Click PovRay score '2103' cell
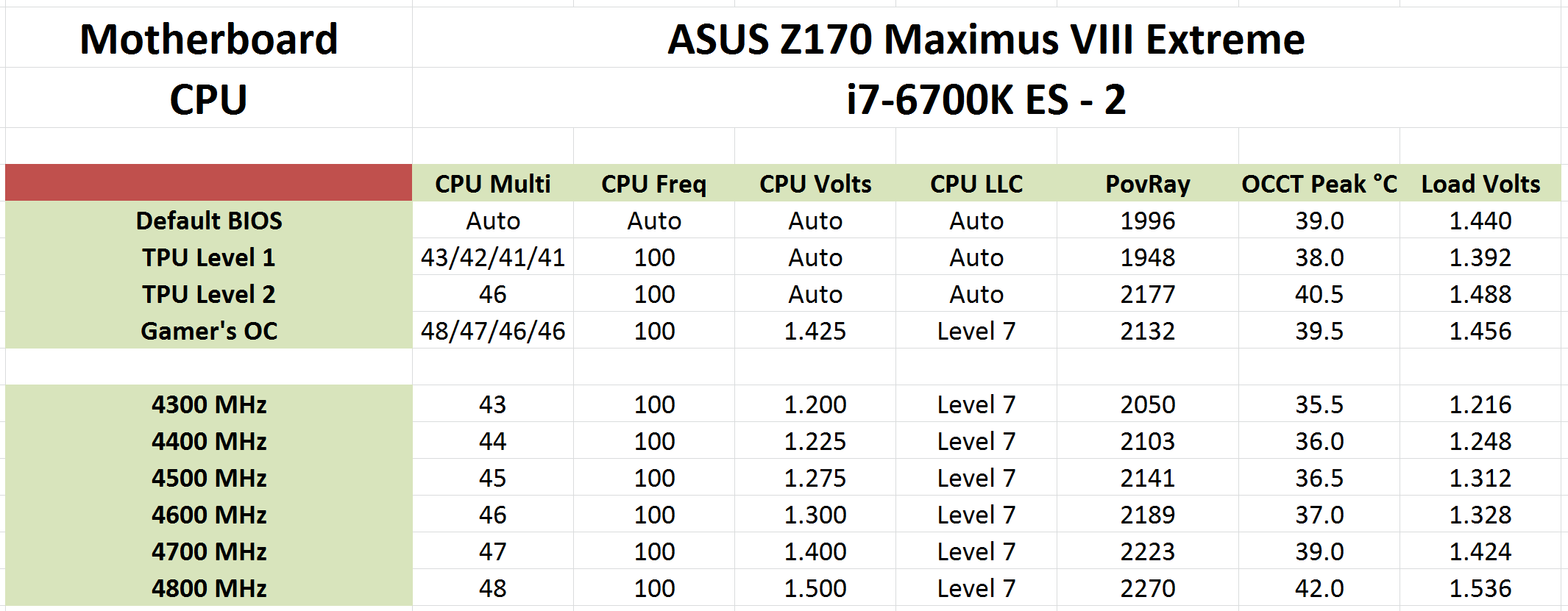The image size is (1568, 611). click(1148, 440)
